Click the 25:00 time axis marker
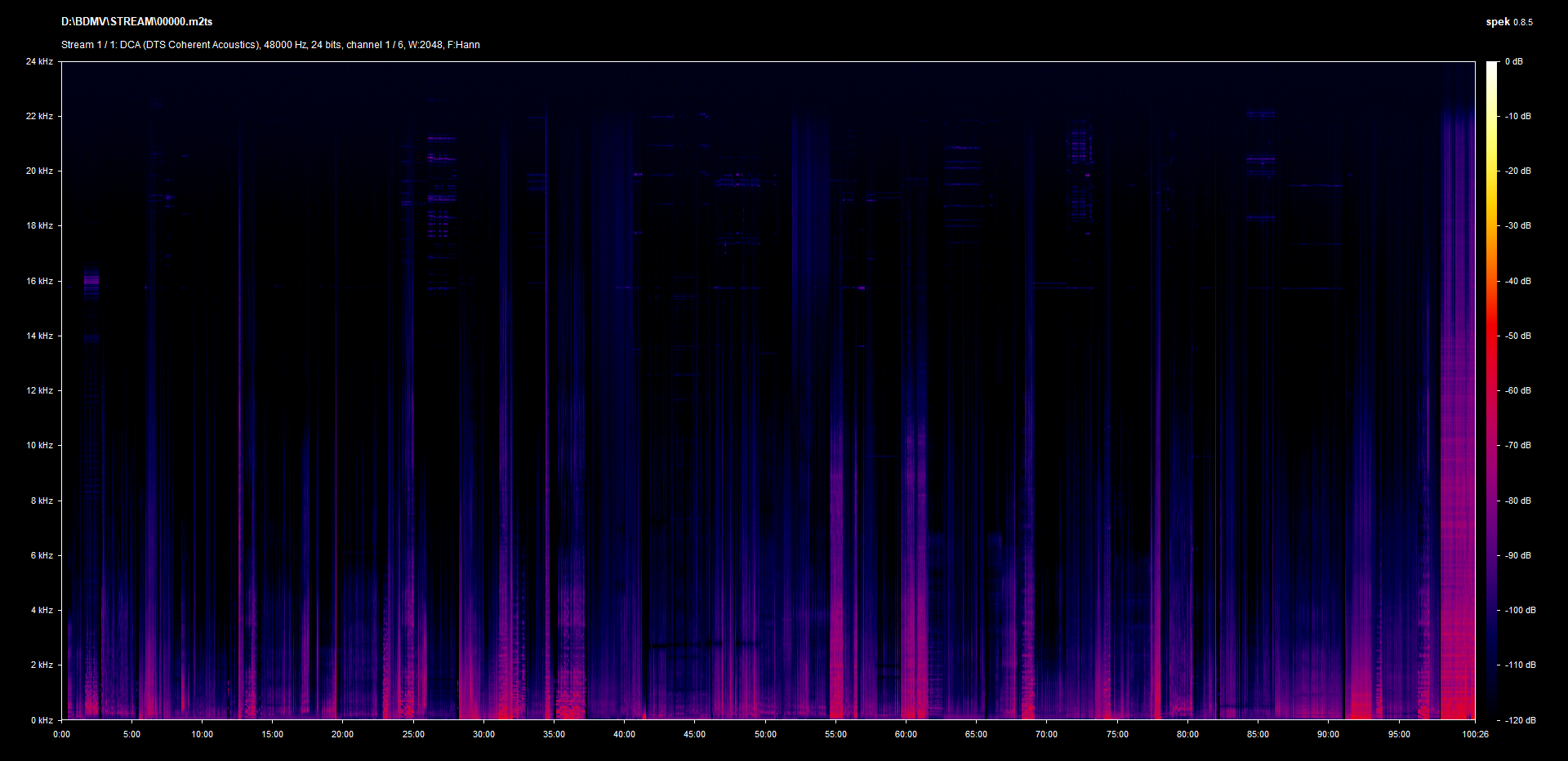Viewport: 1568px width, 761px height. point(413,734)
